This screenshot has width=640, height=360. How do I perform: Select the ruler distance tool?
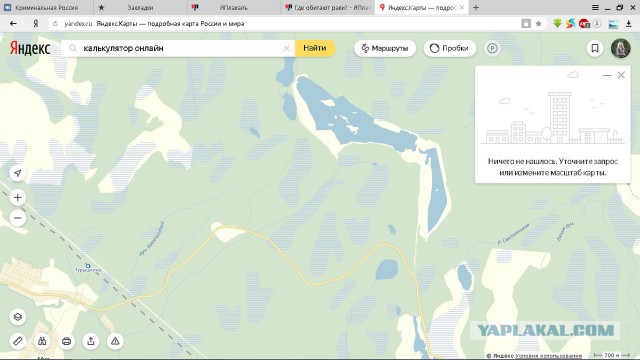pyautogui.click(x=18, y=341)
